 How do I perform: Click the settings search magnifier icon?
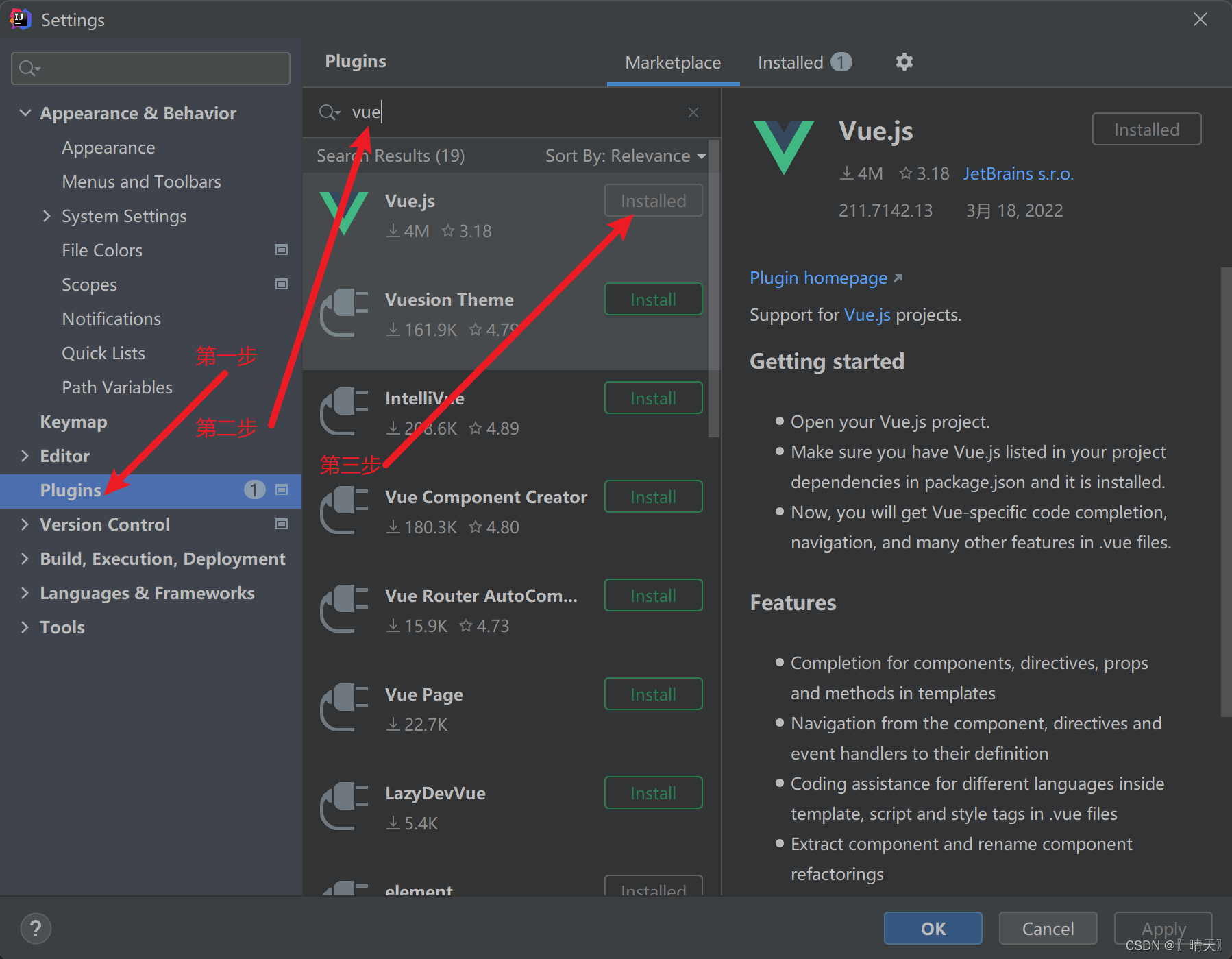click(29, 69)
